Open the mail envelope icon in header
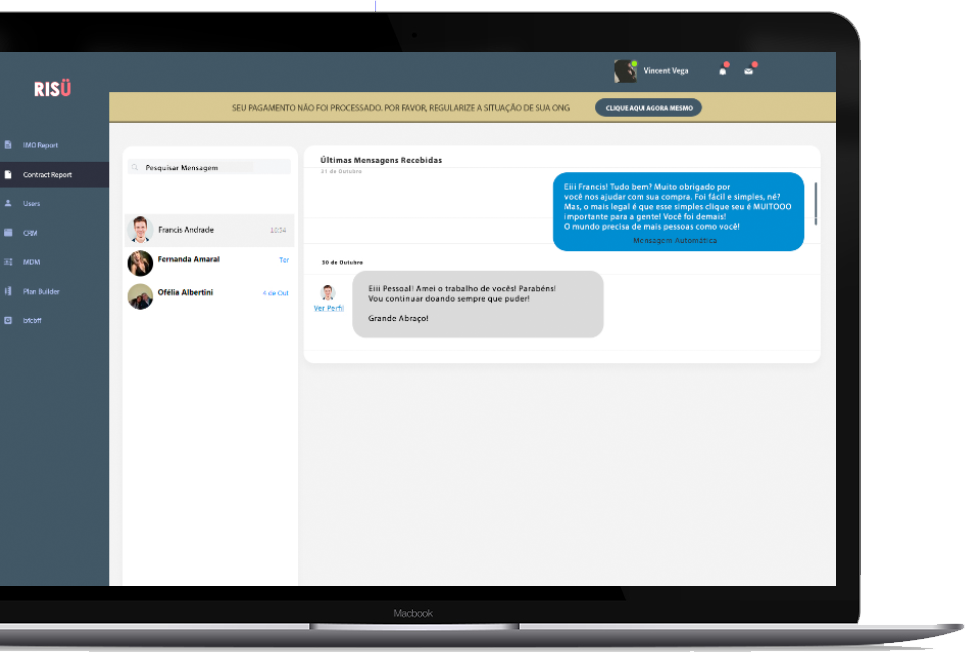Screen dimensions: 965x653 [748, 71]
